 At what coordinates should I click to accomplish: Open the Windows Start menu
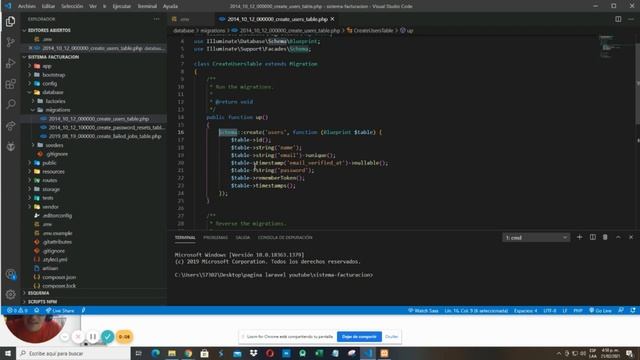coord(8,353)
